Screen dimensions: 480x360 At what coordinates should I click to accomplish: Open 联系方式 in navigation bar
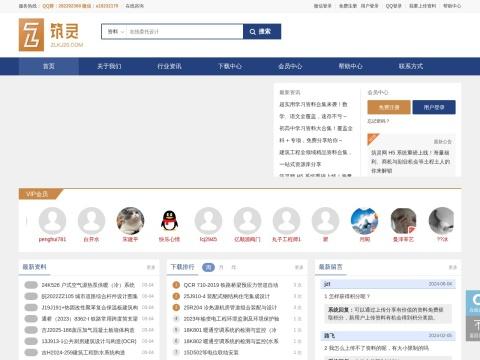point(411,66)
